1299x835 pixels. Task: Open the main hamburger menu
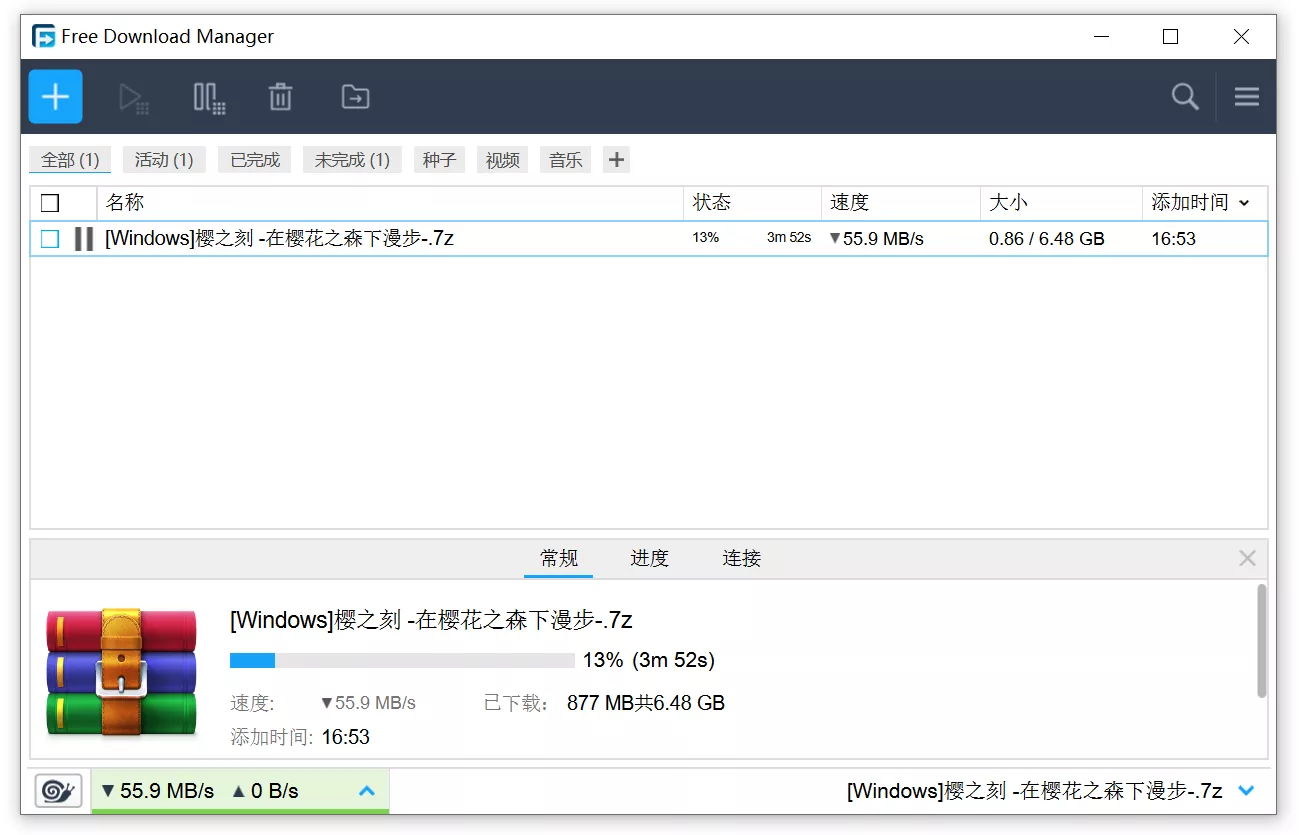coord(1246,96)
